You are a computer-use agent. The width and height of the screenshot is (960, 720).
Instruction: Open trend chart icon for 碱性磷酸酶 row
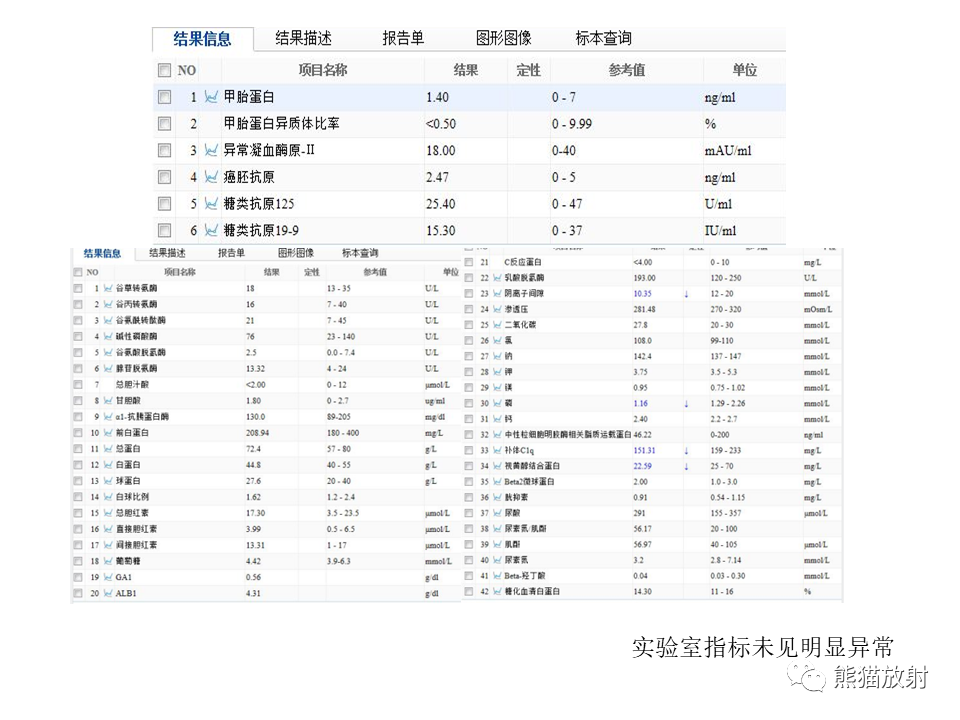click(x=108, y=336)
